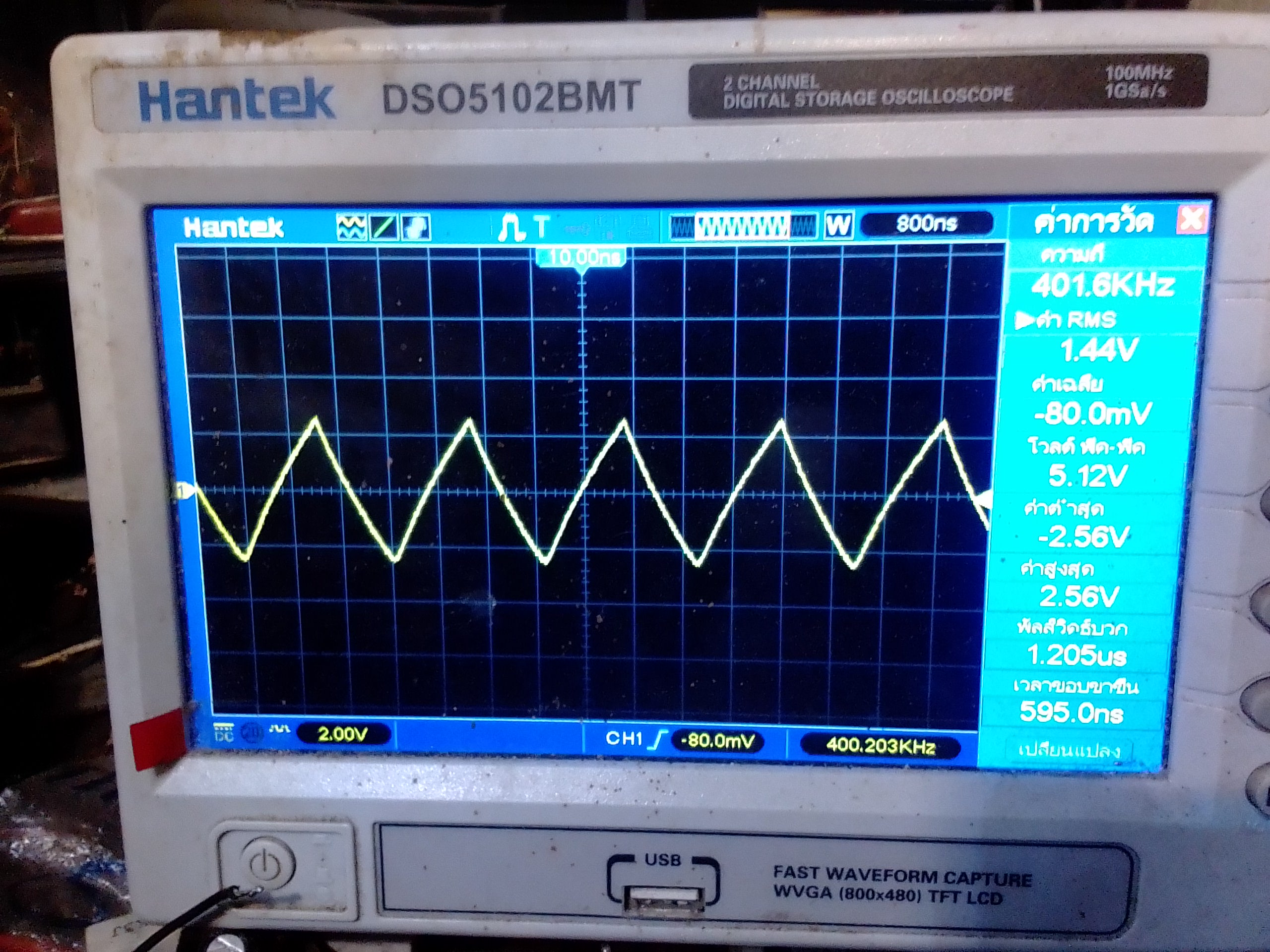The height and width of the screenshot is (952, 1270).
Task: Click the Hantek logo on the screen
Action: [233, 228]
